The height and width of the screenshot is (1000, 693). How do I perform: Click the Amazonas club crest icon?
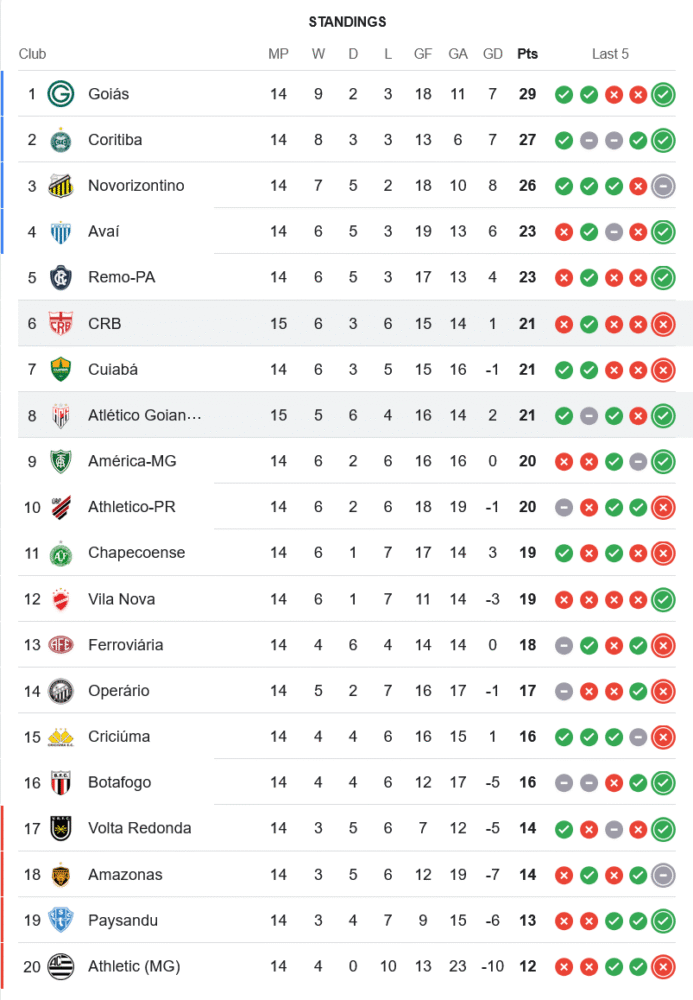[61, 875]
